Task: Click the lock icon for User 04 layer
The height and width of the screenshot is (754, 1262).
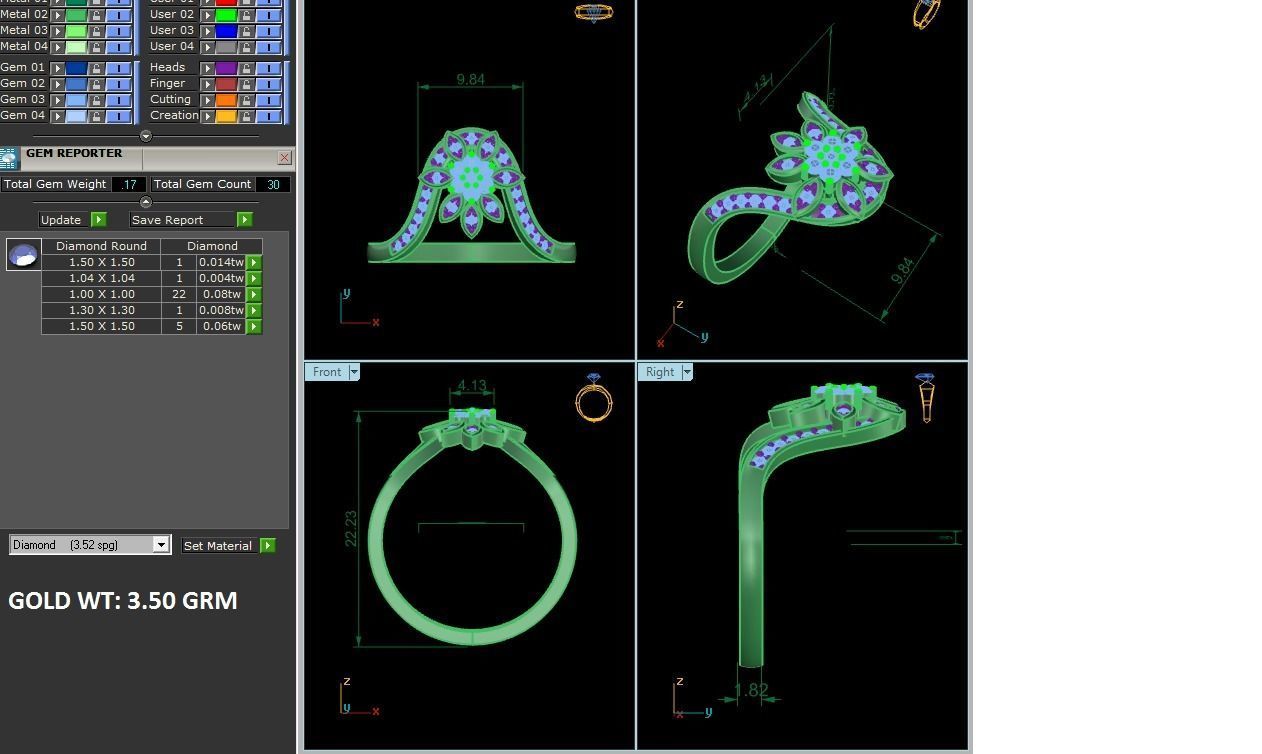Action: click(x=246, y=47)
